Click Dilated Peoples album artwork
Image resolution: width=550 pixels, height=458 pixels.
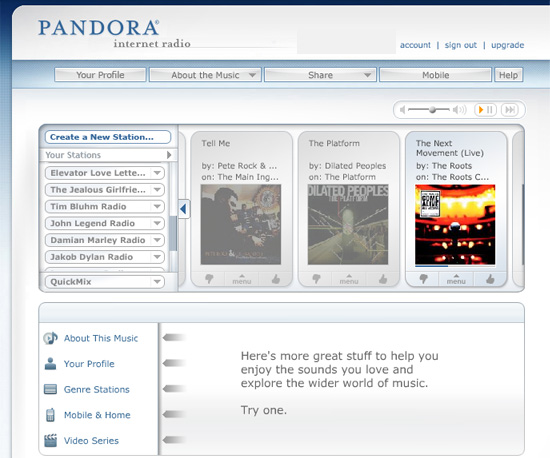(x=348, y=224)
